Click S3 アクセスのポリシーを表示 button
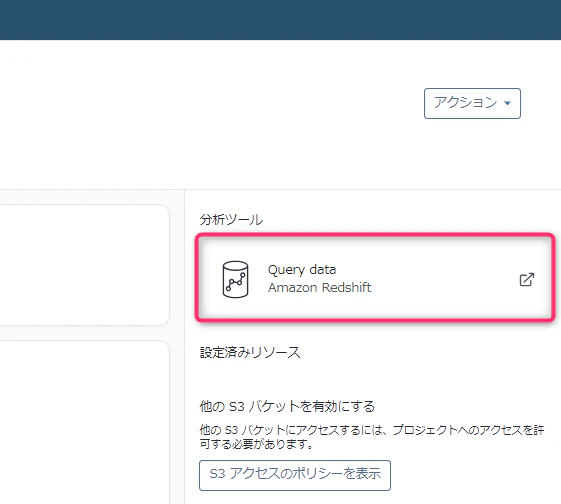Screen dimensions: 561x504 [295, 475]
